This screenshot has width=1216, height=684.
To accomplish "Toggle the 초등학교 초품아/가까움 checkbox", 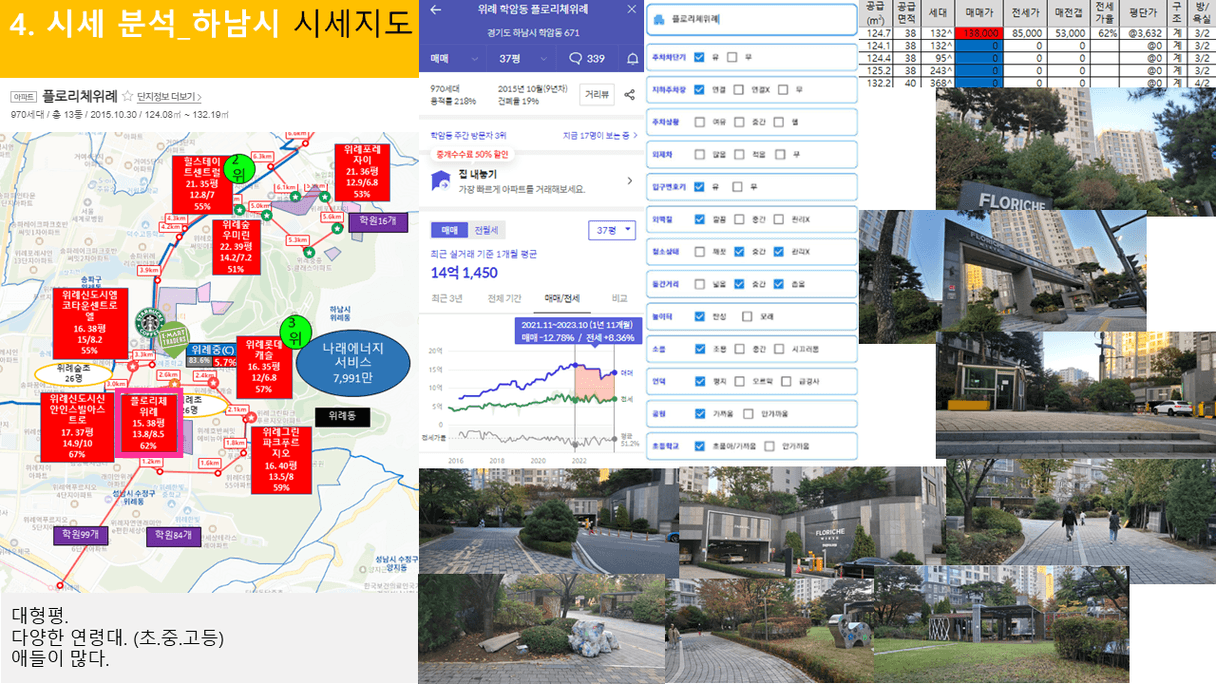I will (699, 446).
